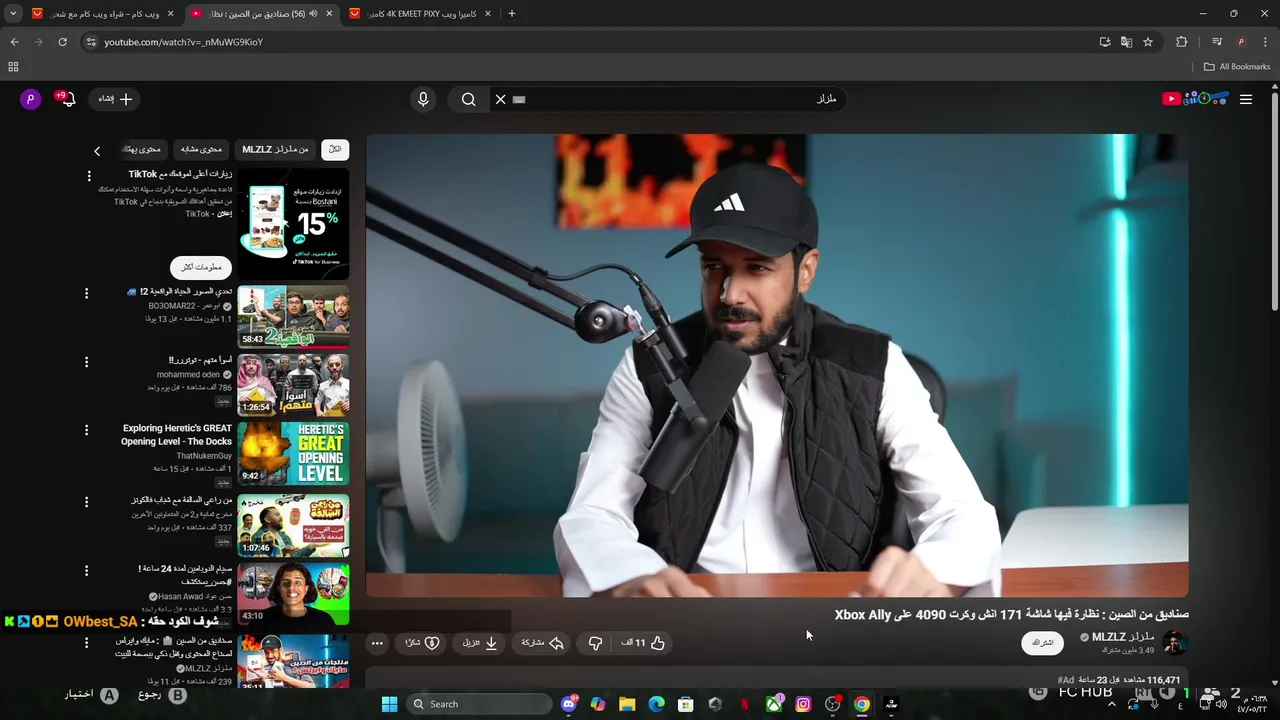Click the YouTube search magnifier button
Image resolution: width=1280 pixels, height=720 pixels.
(x=468, y=99)
